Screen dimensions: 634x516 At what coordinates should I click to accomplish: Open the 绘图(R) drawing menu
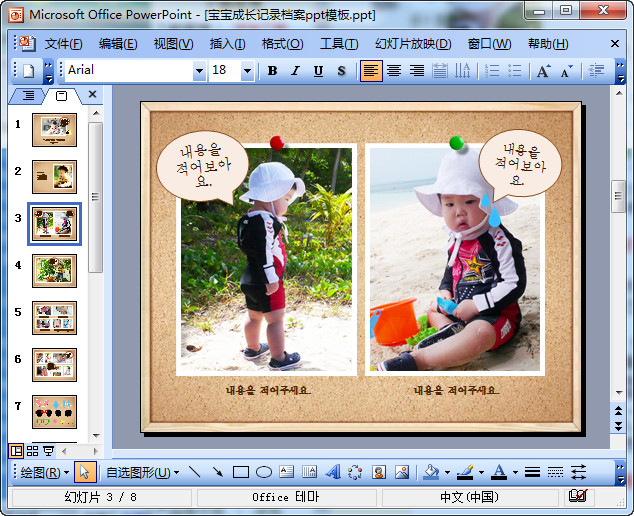point(44,472)
